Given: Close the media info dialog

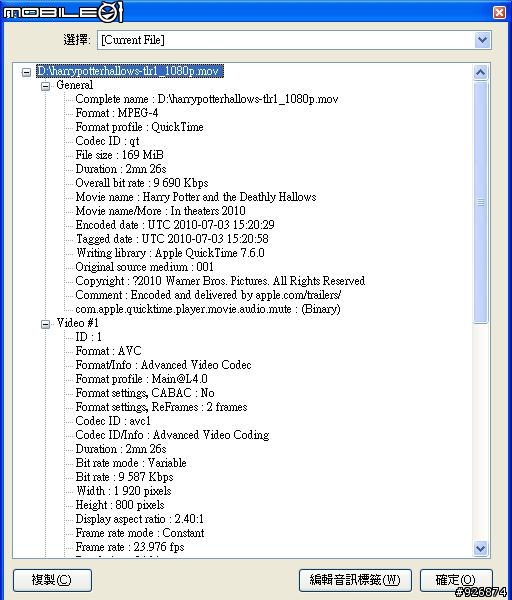Looking at the screenshot, I should pyautogui.click(x=499, y=12).
